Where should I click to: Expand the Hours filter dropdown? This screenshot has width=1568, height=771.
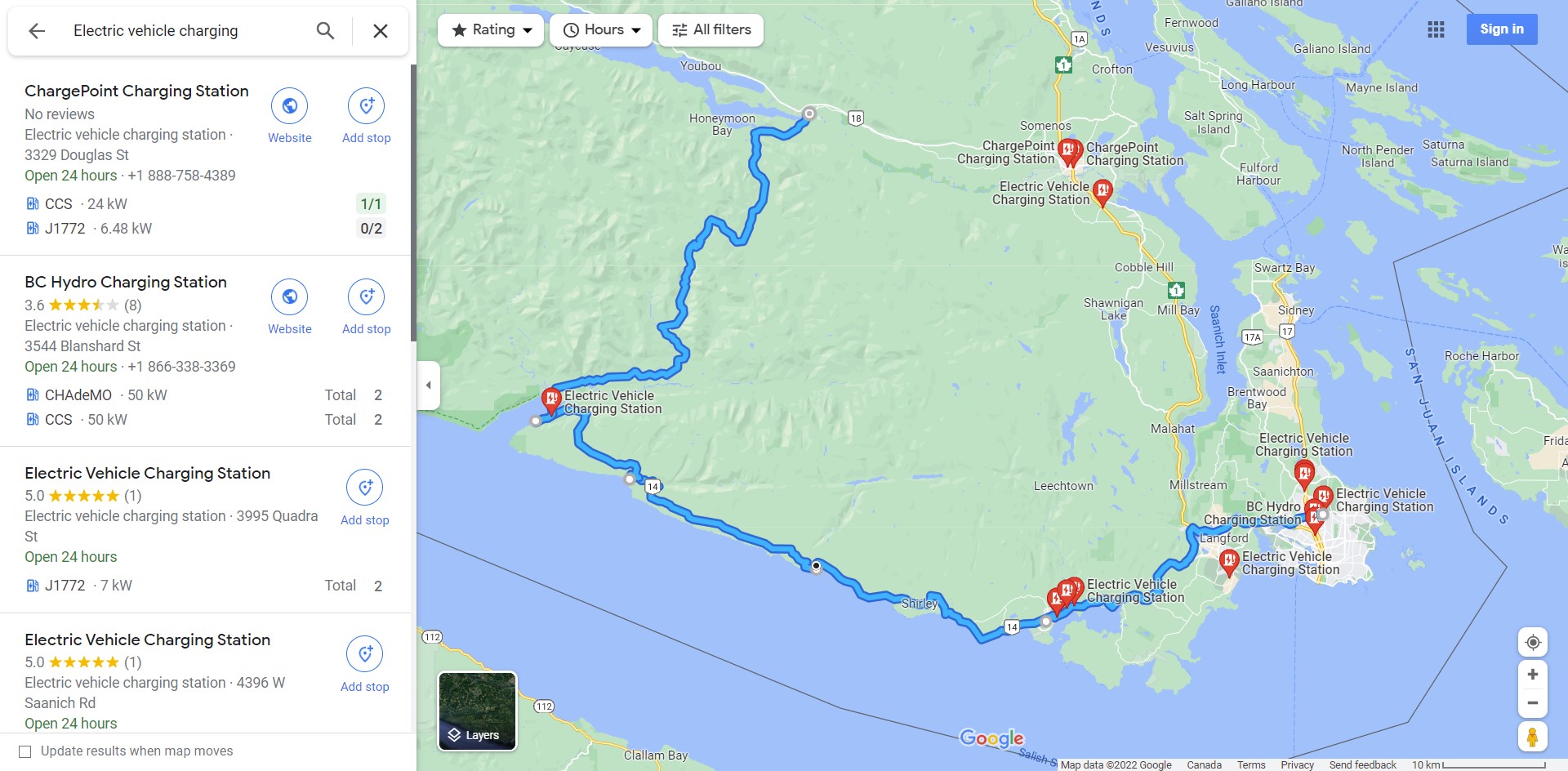click(601, 30)
